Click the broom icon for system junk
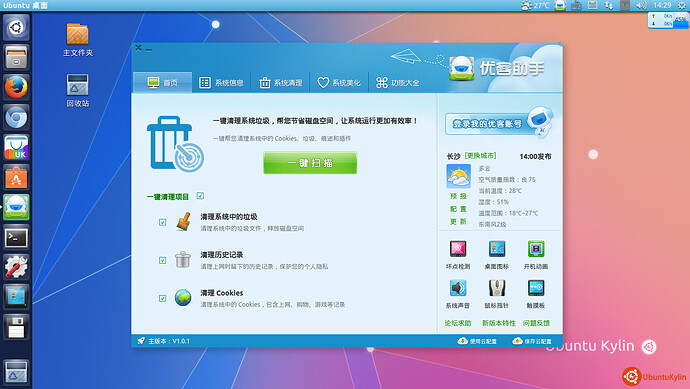 pos(184,221)
